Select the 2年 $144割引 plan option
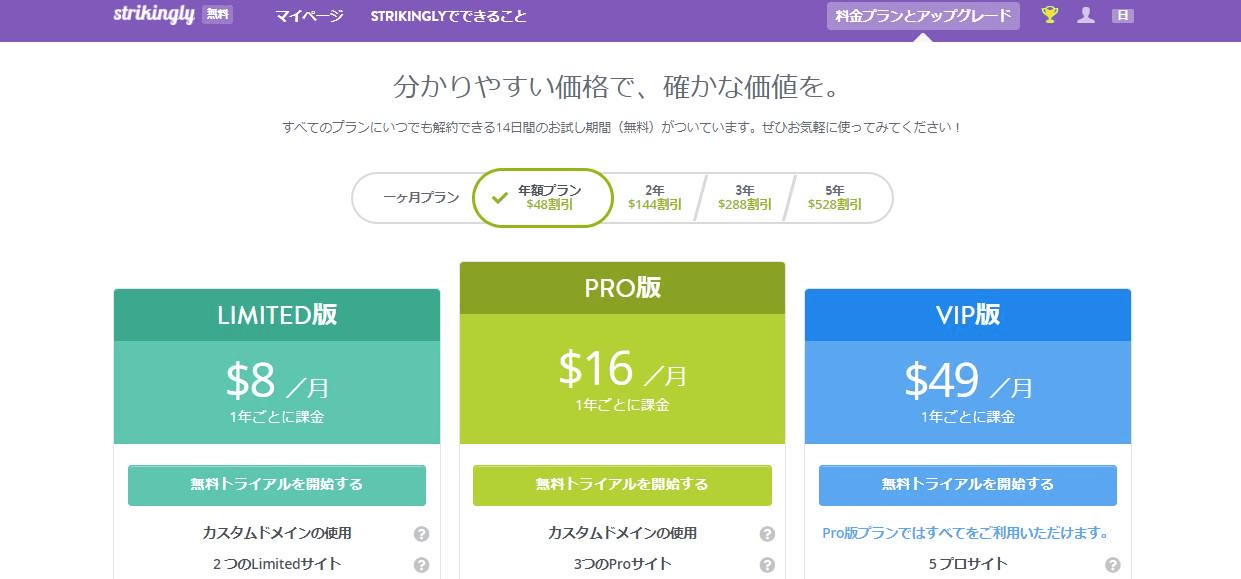The image size is (1241, 579). click(652, 197)
